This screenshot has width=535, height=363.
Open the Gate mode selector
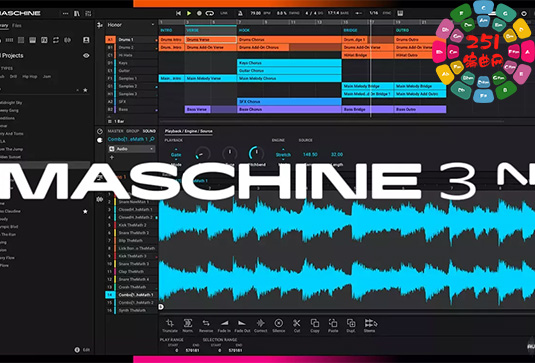176,155
